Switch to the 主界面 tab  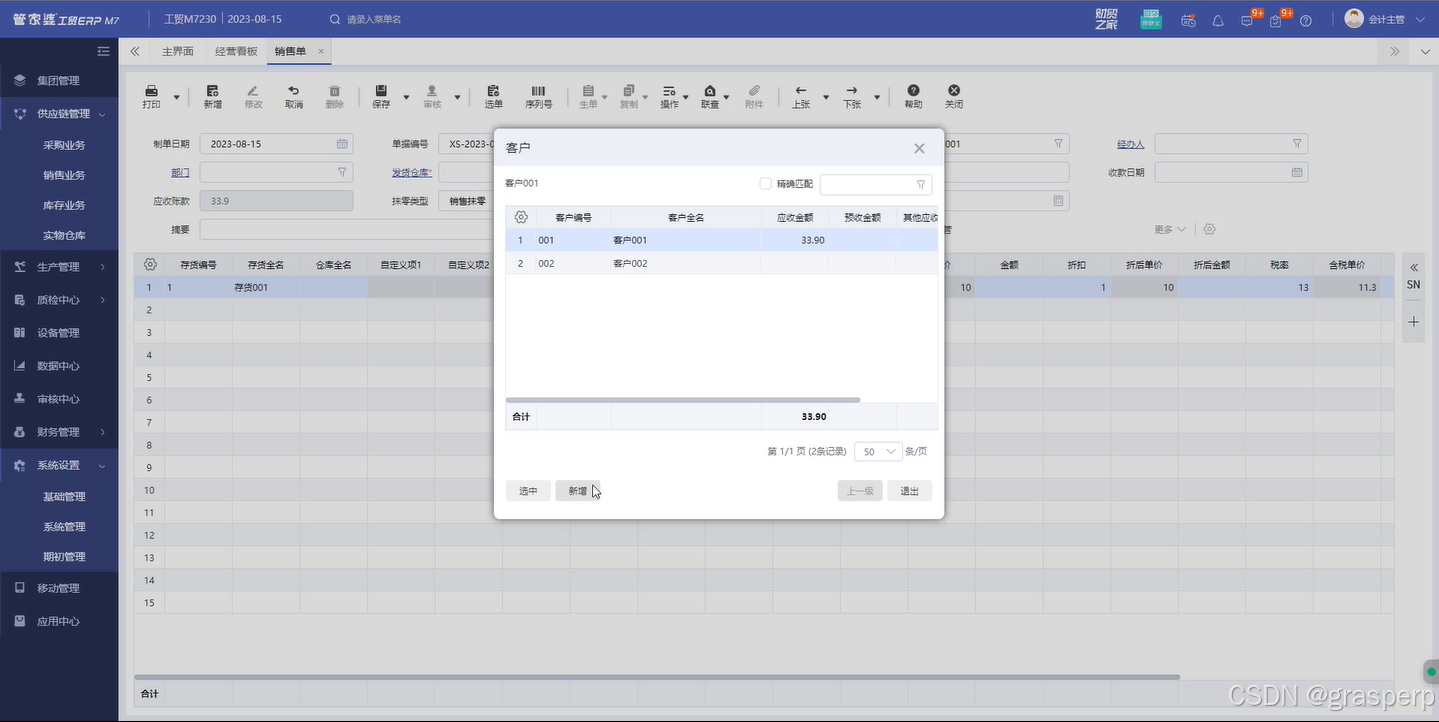[x=178, y=51]
